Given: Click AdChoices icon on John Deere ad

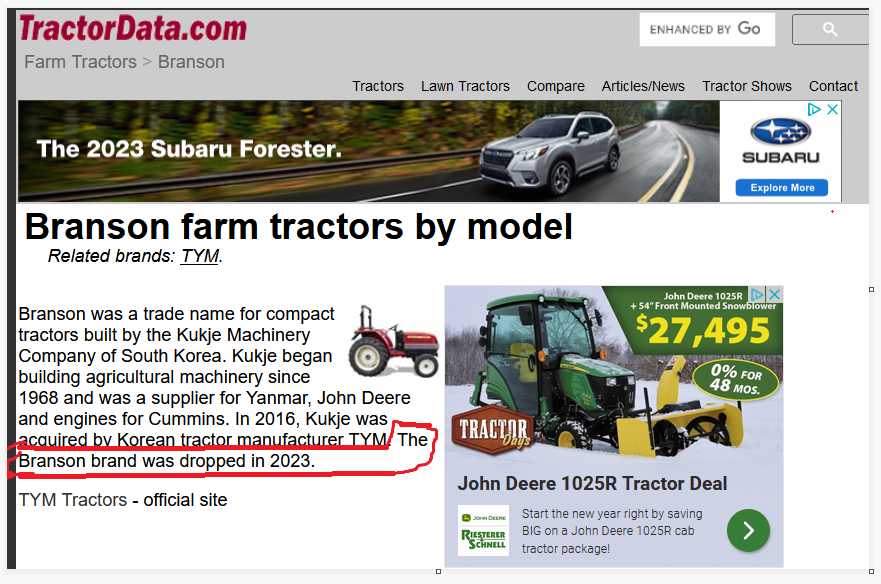Looking at the screenshot, I should click(x=757, y=294).
